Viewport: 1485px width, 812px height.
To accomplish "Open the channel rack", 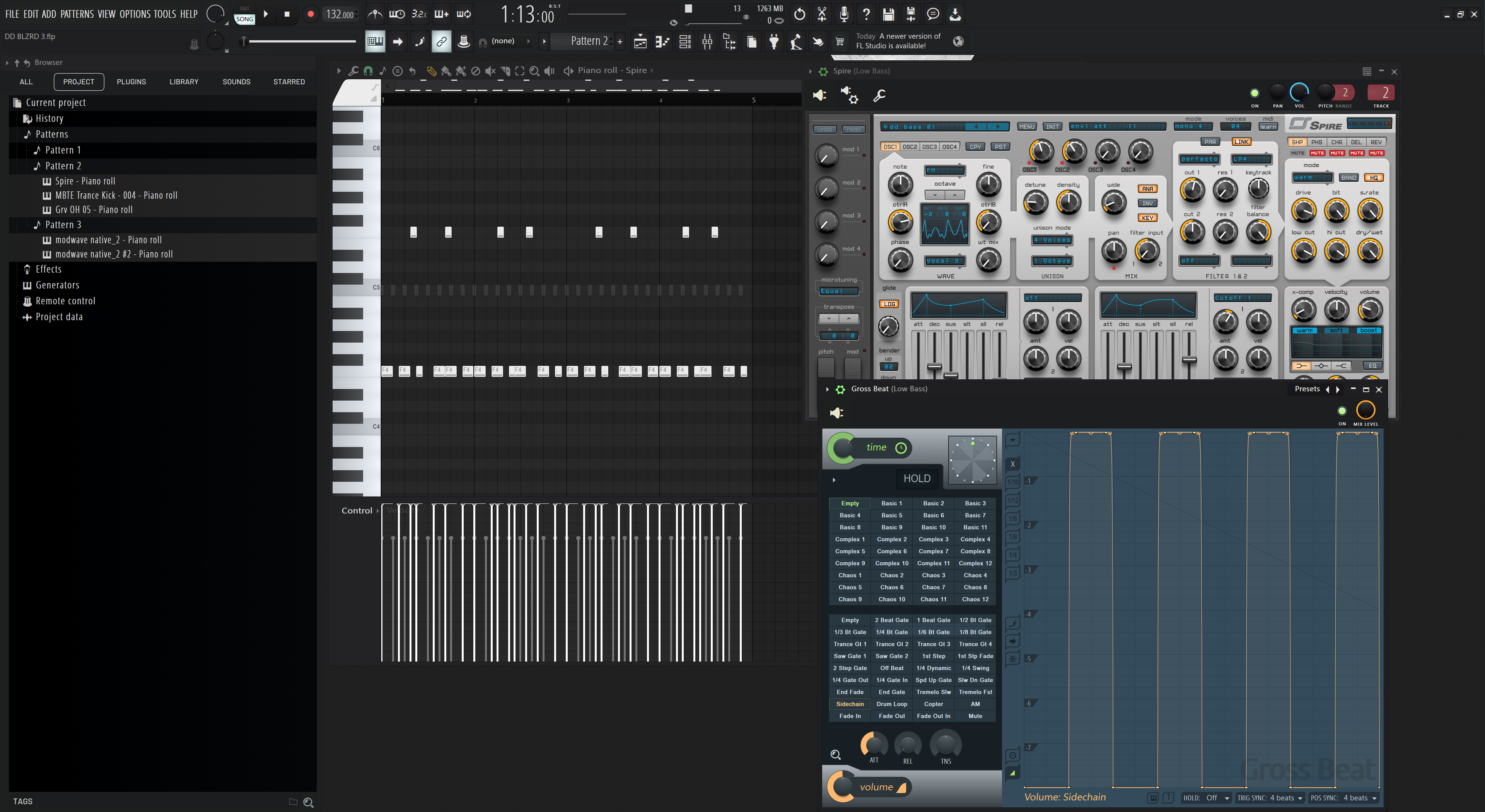I will (685, 41).
